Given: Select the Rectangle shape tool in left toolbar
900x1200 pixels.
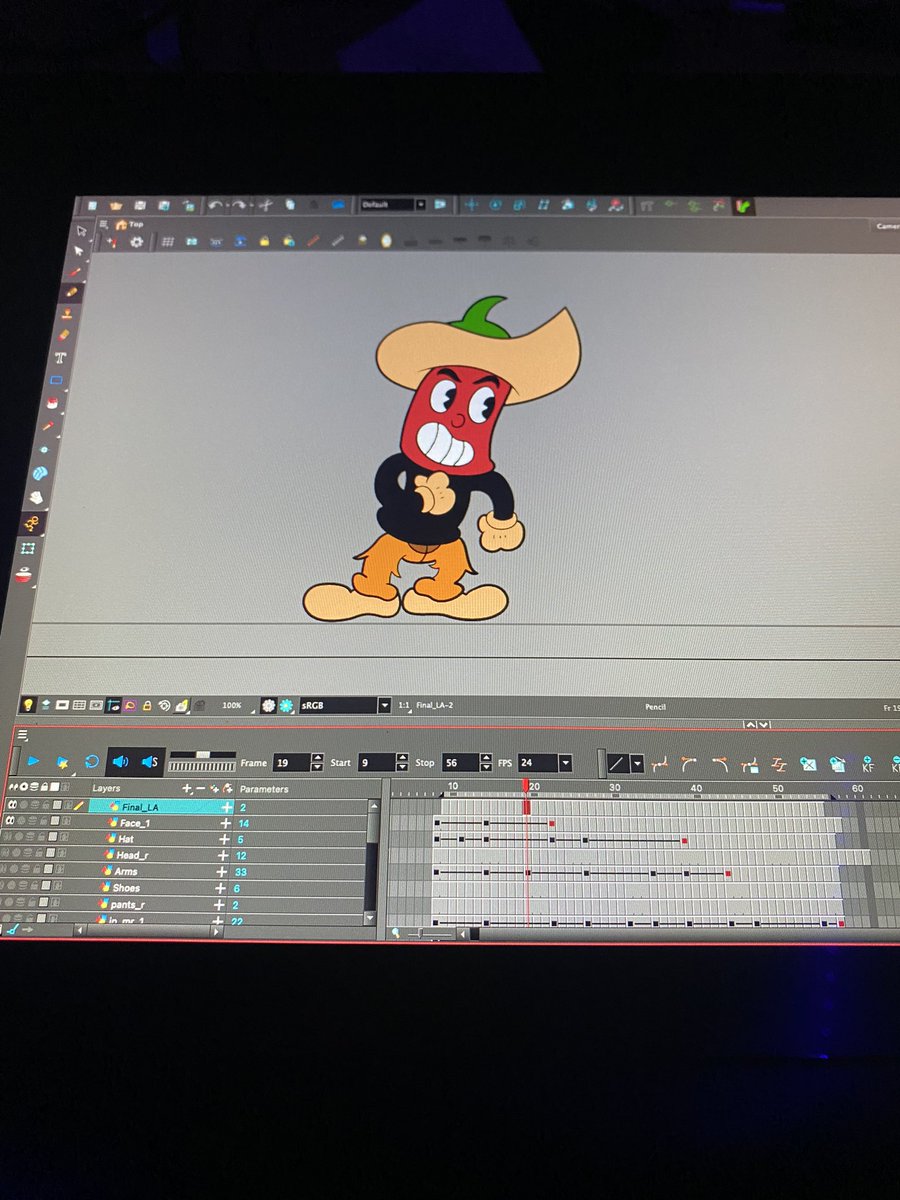Looking at the screenshot, I should 56,380.
